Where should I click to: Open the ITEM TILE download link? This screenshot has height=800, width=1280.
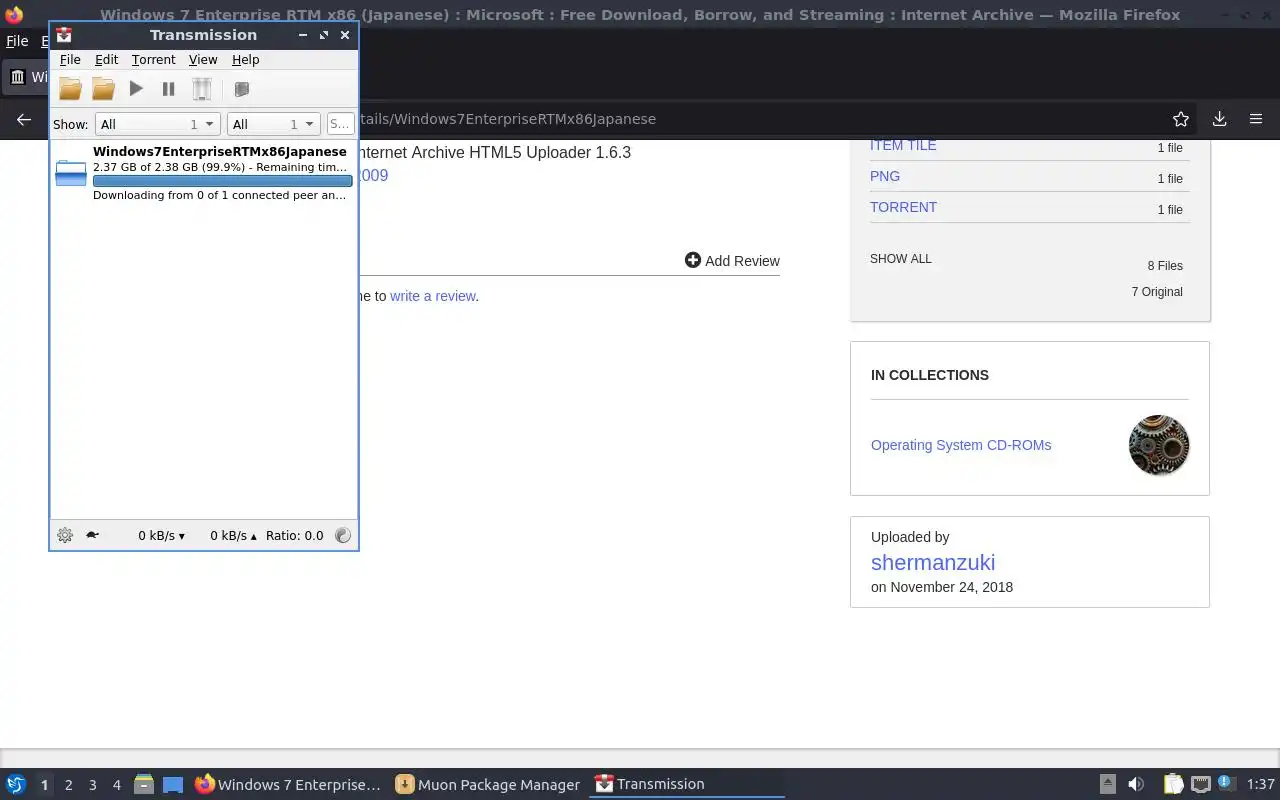point(903,145)
